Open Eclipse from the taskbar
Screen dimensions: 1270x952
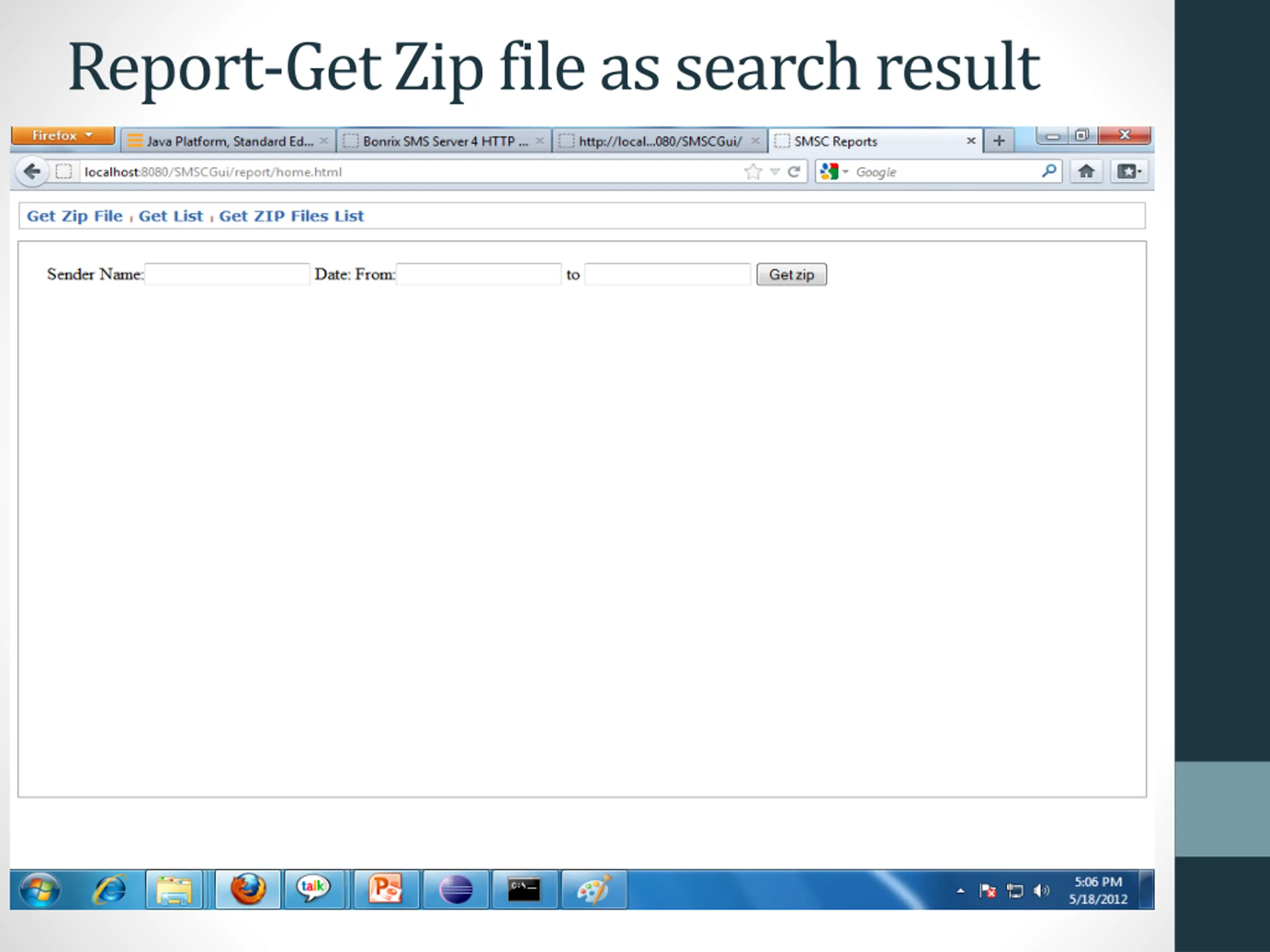[x=456, y=890]
